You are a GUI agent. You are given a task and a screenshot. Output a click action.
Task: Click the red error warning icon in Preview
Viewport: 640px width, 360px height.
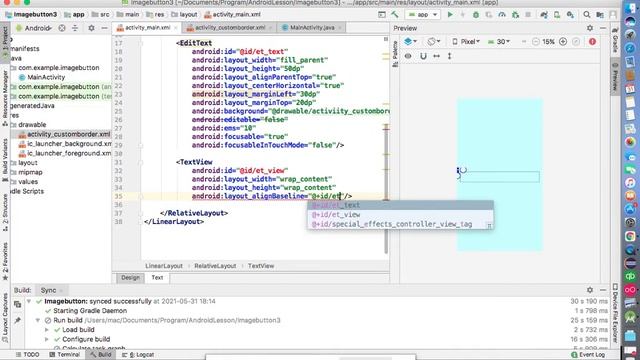(x=592, y=42)
